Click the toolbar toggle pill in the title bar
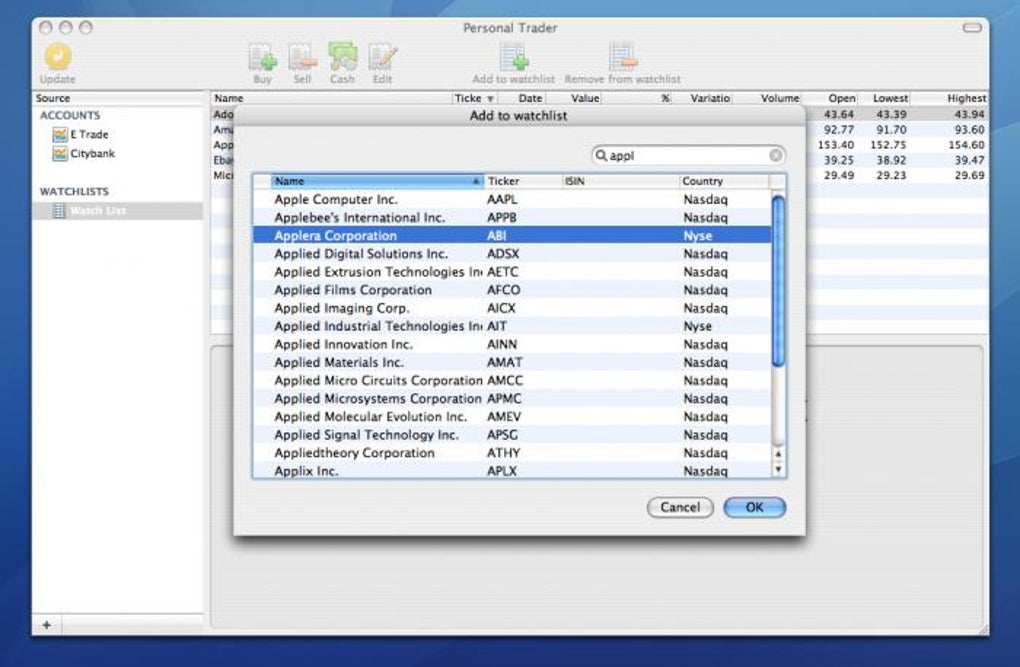 (x=972, y=28)
